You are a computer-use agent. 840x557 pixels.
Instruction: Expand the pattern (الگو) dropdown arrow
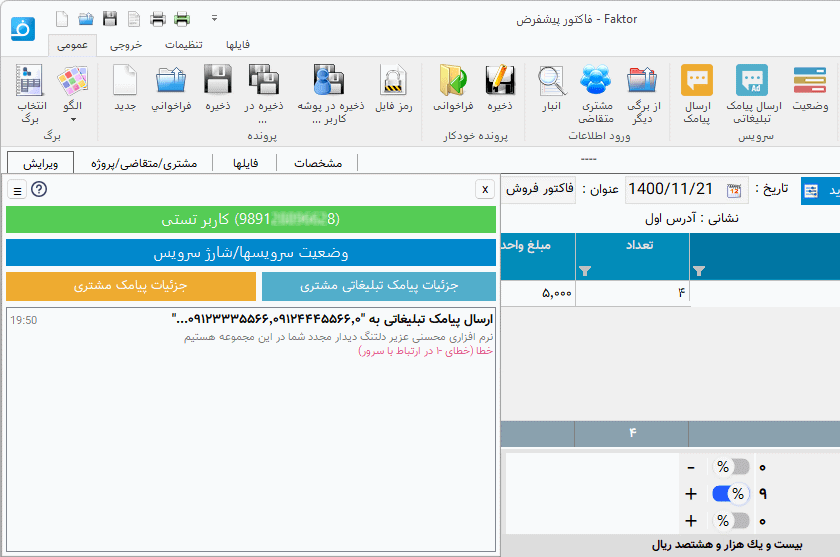tap(73, 119)
